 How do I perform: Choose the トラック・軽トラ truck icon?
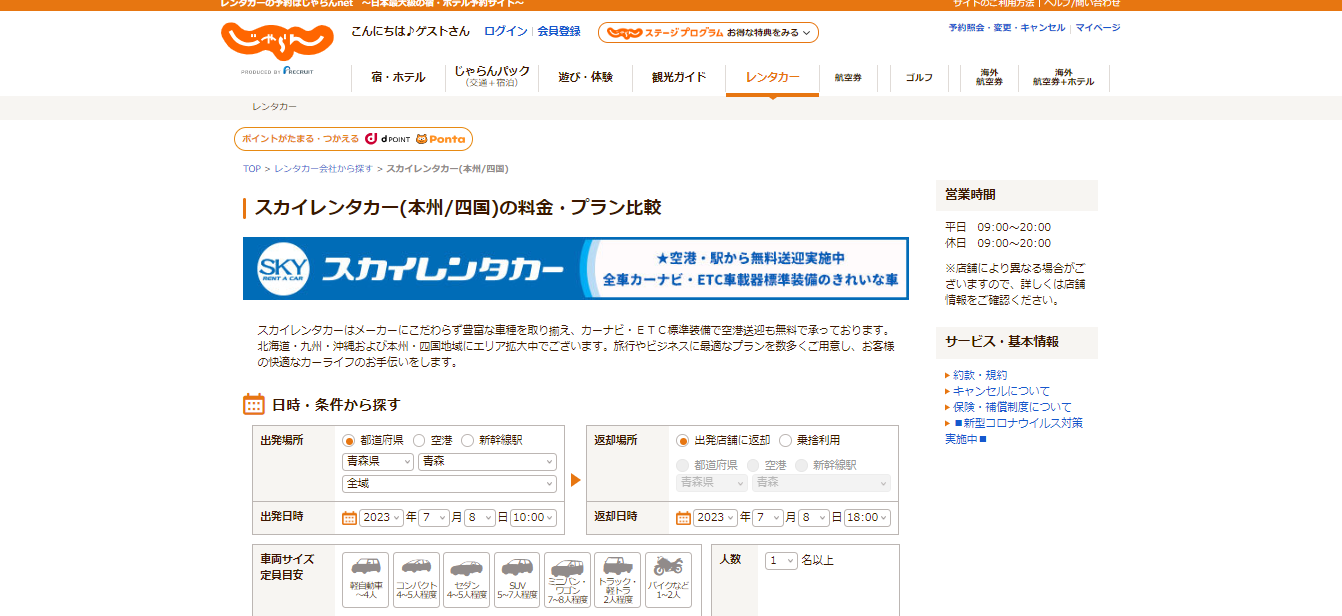617,579
